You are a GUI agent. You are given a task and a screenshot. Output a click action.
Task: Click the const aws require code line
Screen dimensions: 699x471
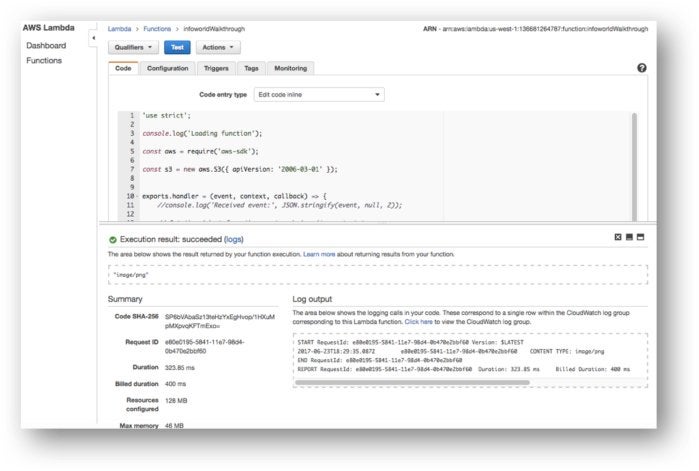[x=200, y=152]
